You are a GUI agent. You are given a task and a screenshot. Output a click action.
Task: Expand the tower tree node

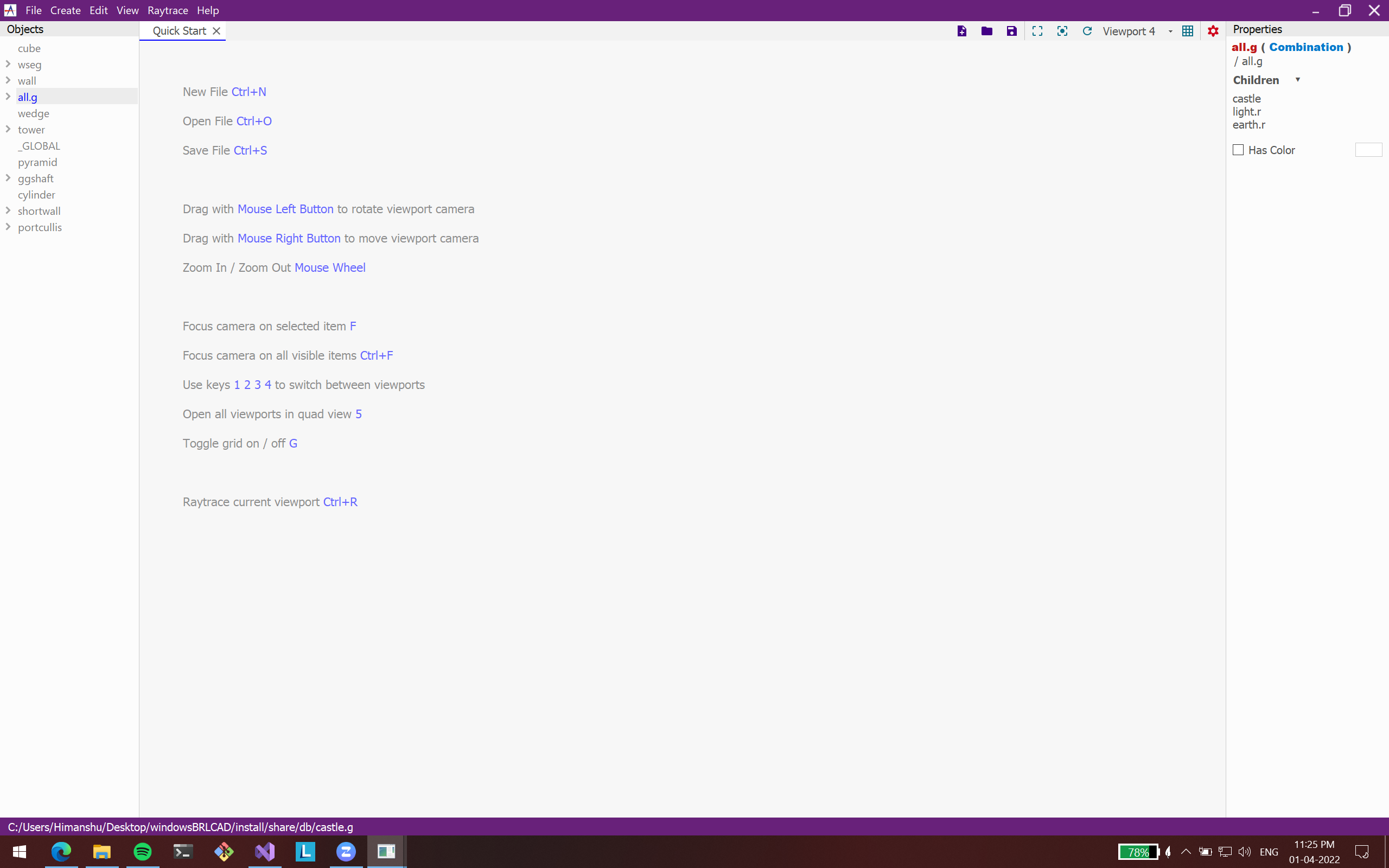8,129
